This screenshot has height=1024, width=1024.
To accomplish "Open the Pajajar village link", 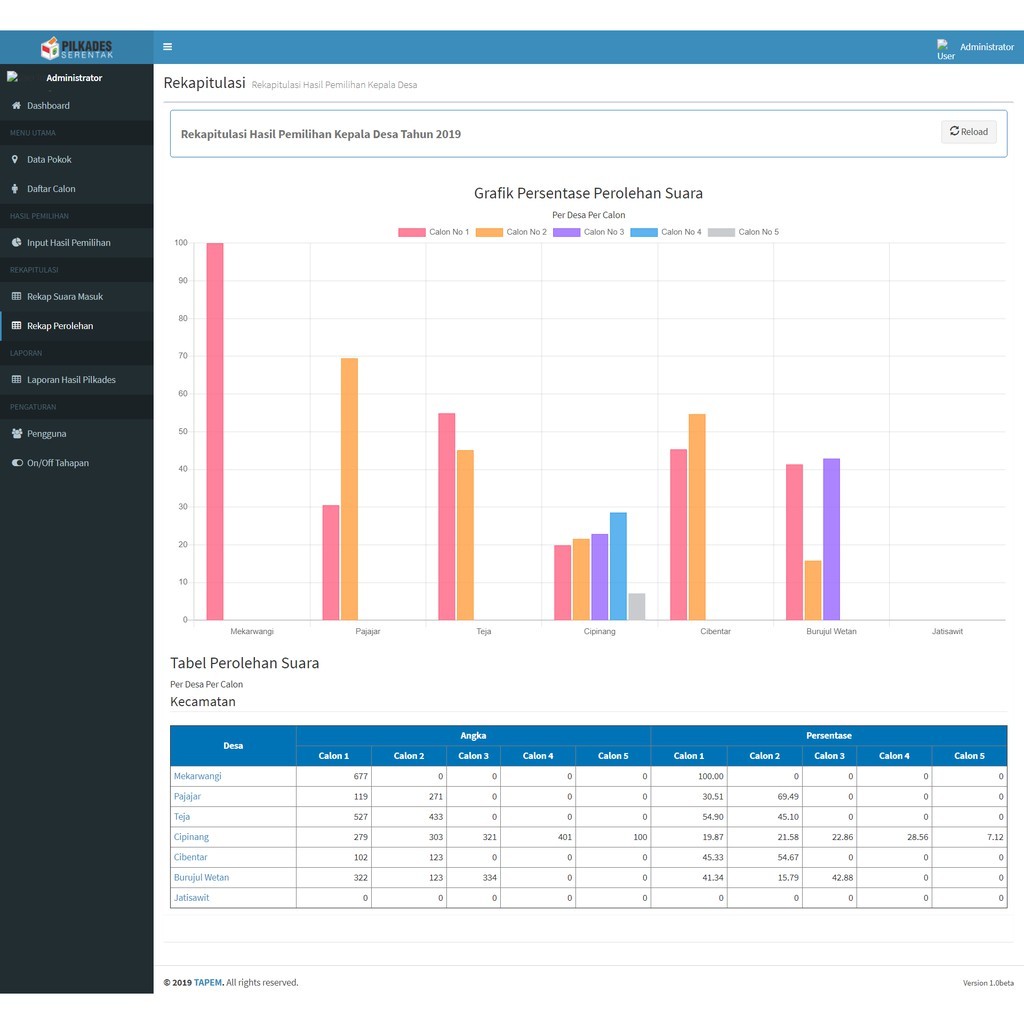I will point(187,796).
